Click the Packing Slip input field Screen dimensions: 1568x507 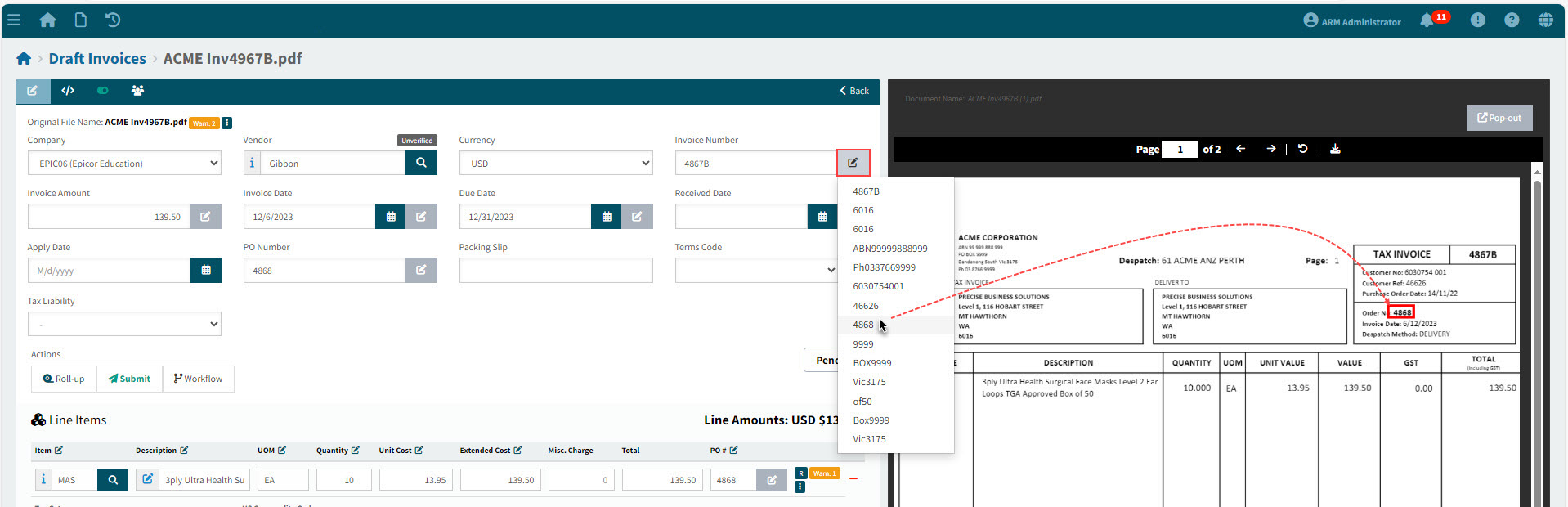(556, 271)
